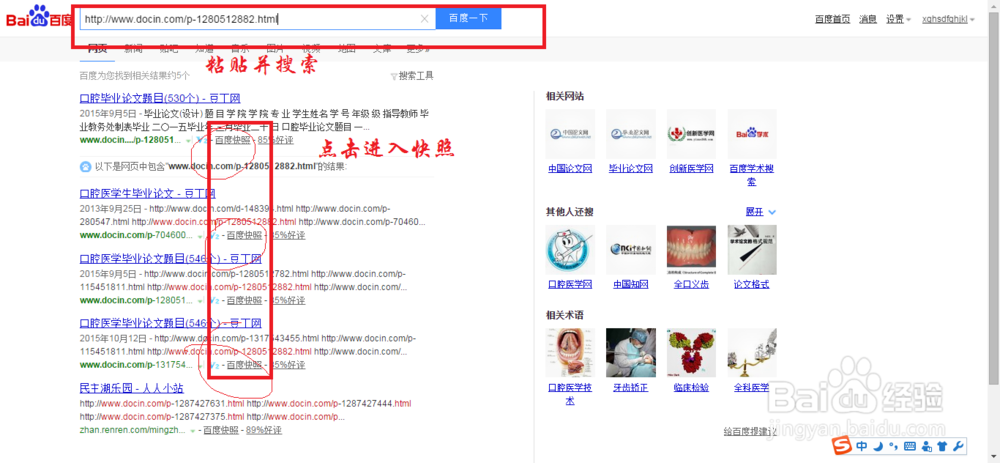This screenshot has width=1000, height=463.
Task: Click the V2 badge on the 2015年10月12日 result
Action: tap(215, 365)
